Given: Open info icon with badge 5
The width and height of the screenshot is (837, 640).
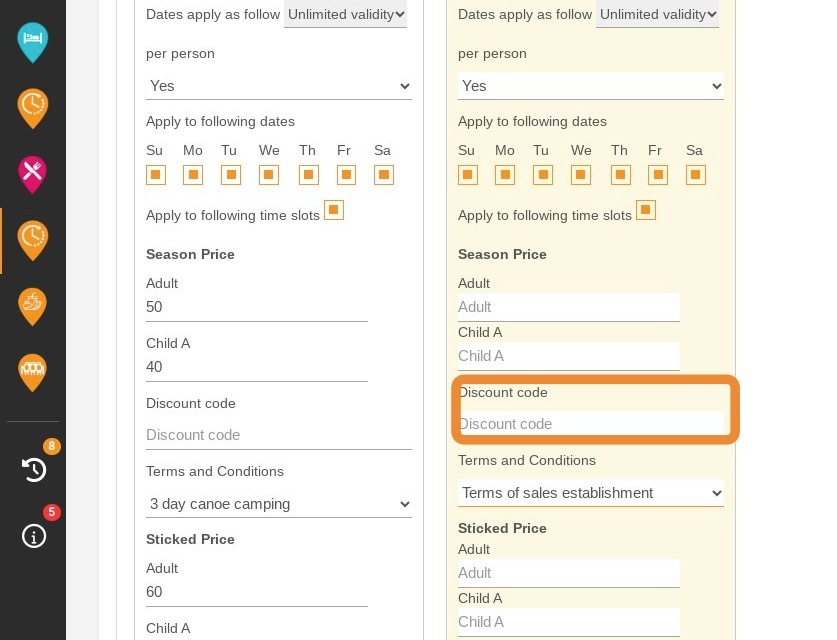Looking at the screenshot, I should [x=34, y=536].
